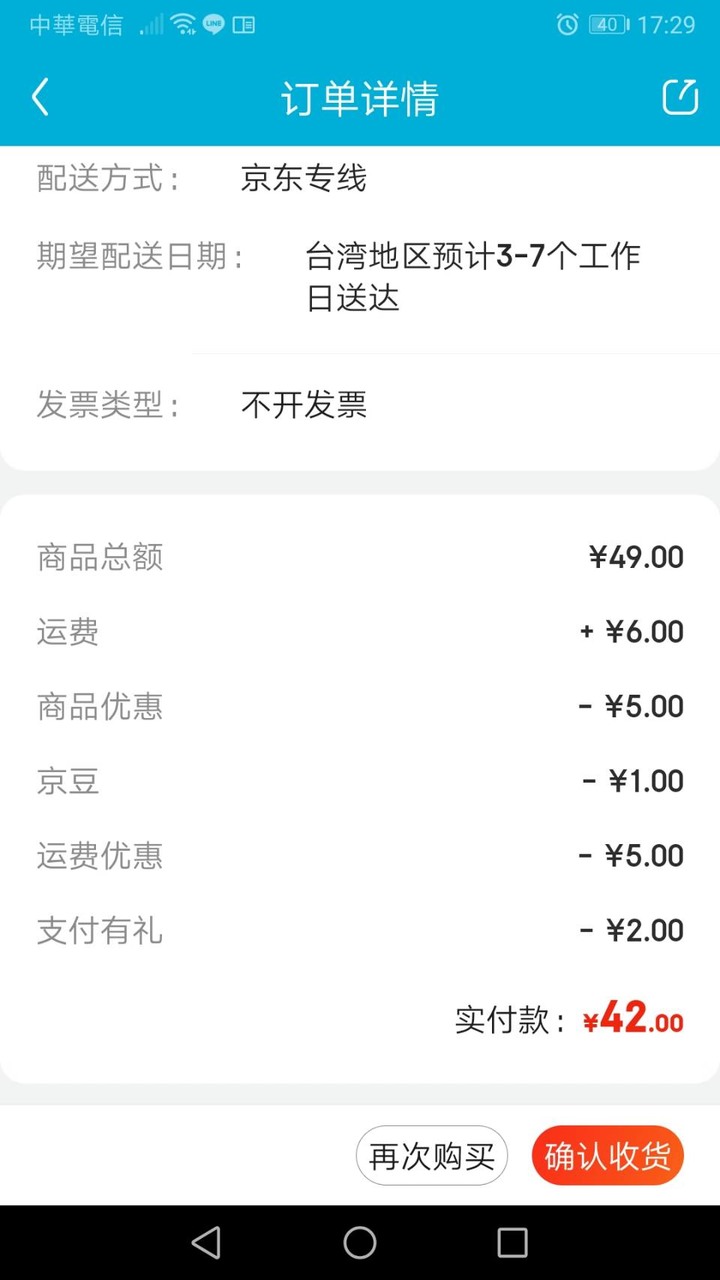This screenshot has width=720, height=1280.
Task: Tap the 不开发票 invoice type value
Action: click(x=304, y=404)
